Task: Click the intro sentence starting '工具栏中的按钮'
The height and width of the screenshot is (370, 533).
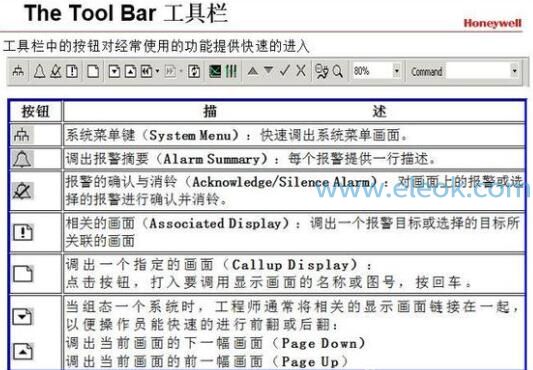Action: coord(156,46)
